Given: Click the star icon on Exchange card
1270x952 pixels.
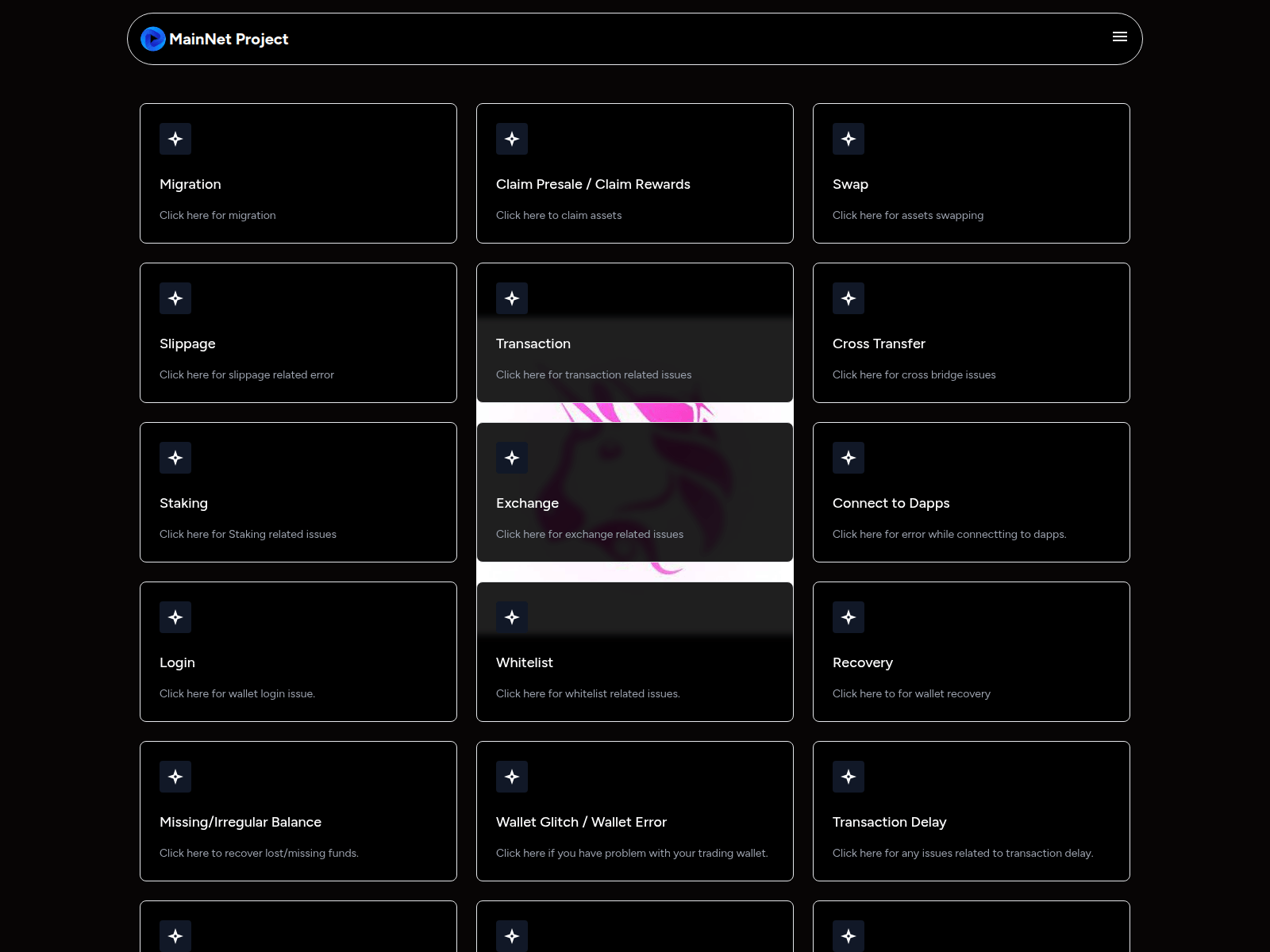Looking at the screenshot, I should [512, 458].
